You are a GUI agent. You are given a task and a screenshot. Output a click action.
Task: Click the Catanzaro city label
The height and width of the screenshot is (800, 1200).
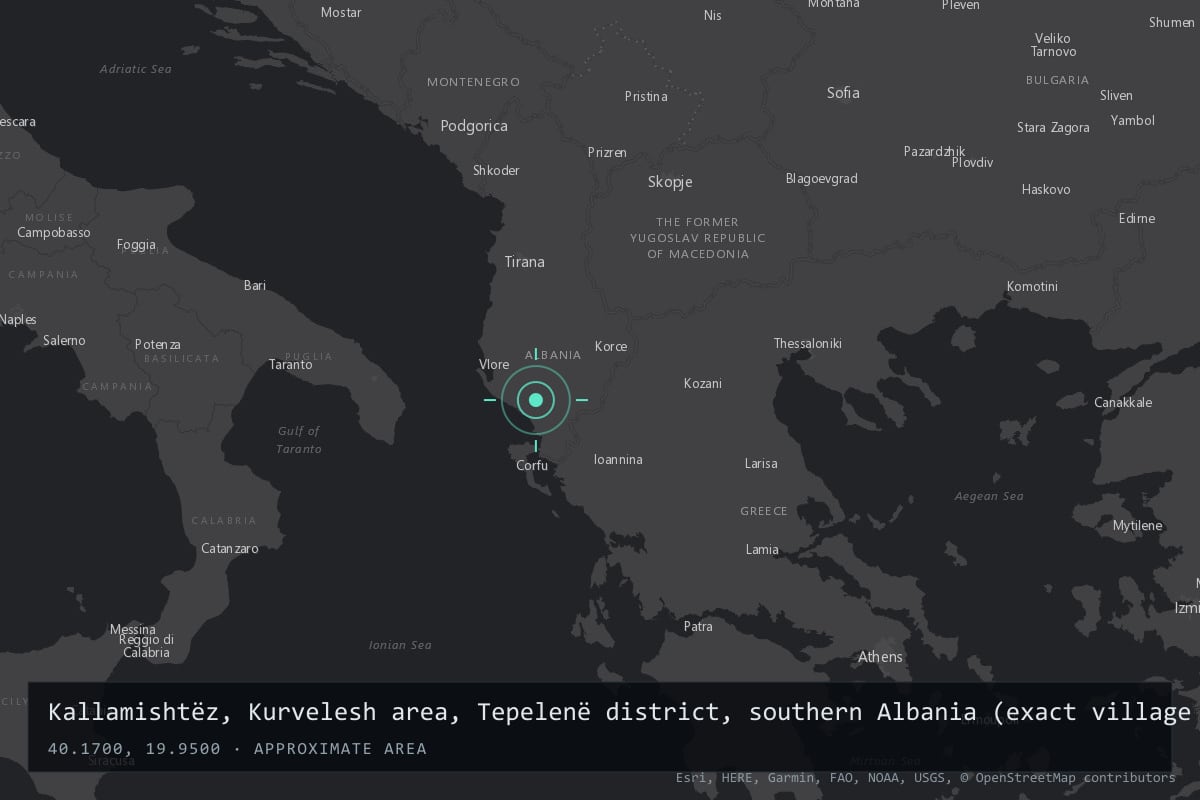230,549
